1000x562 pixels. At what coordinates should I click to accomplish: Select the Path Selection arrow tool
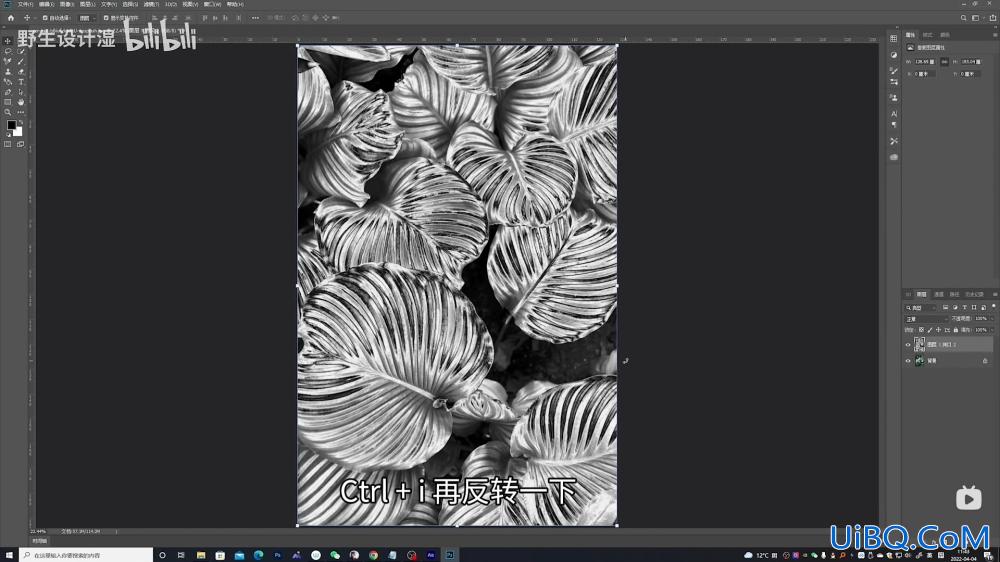tap(20, 92)
